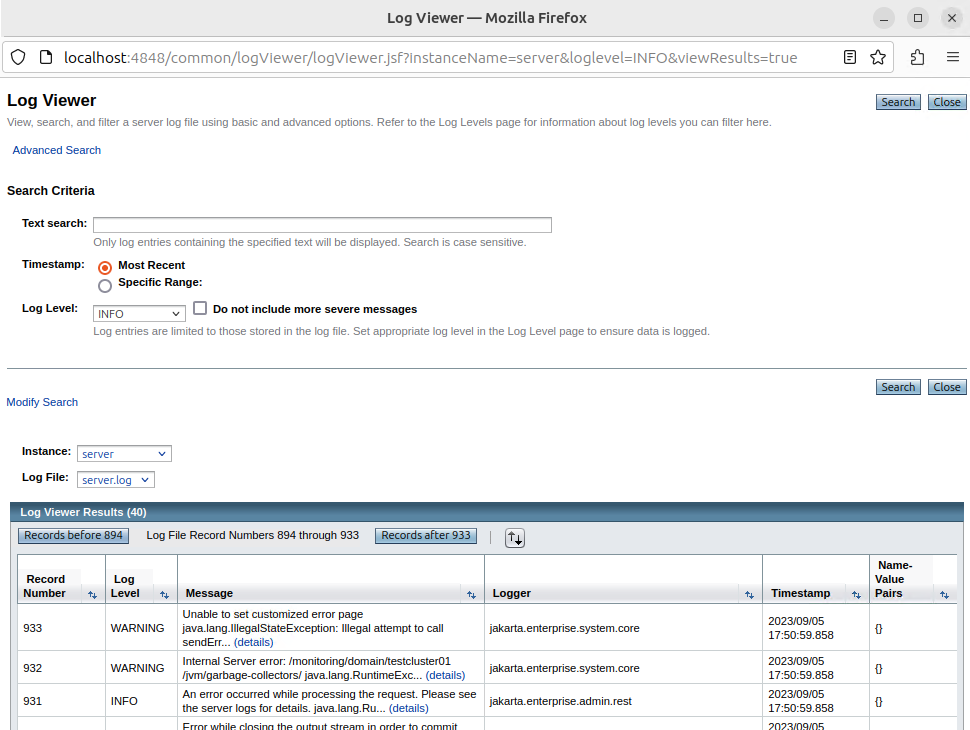This screenshot has height=730, width=970.
Task: Click record number 933 cell
Action: pos(61,628)
